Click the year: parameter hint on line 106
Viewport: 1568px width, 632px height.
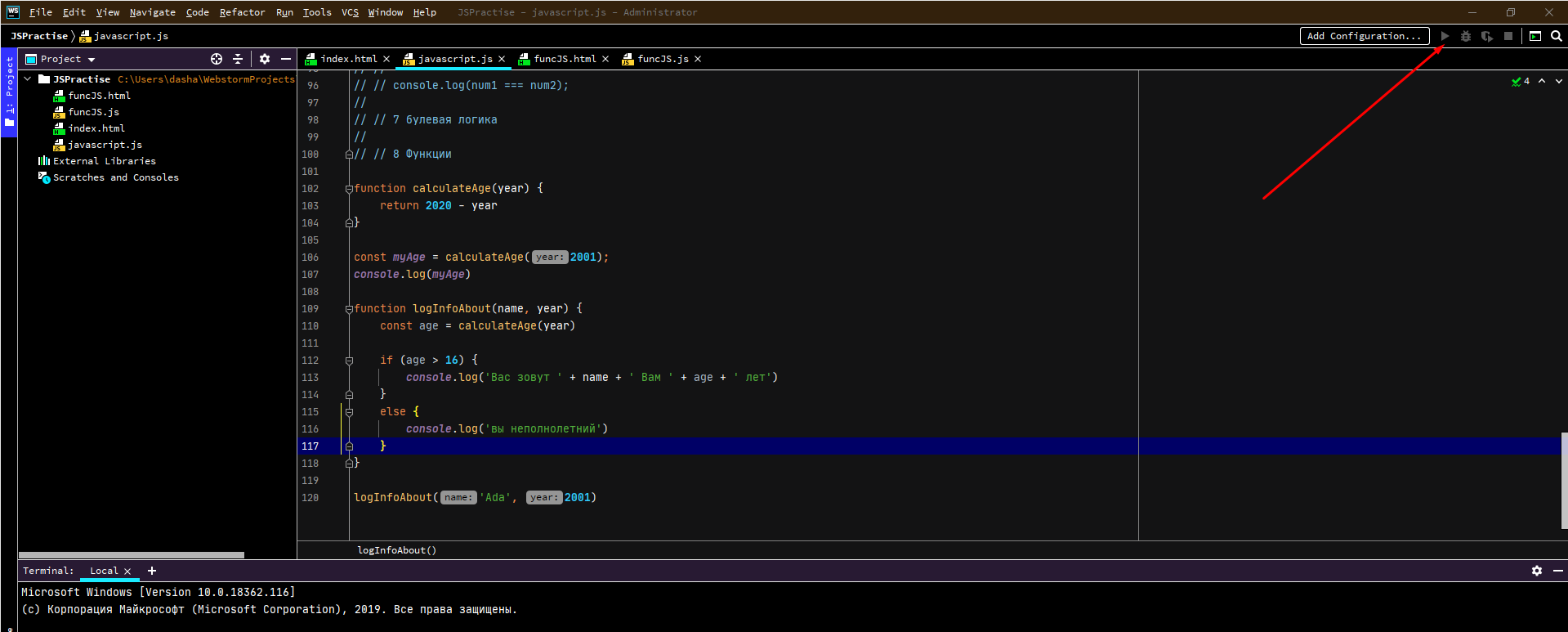click(x=550, y=258)
